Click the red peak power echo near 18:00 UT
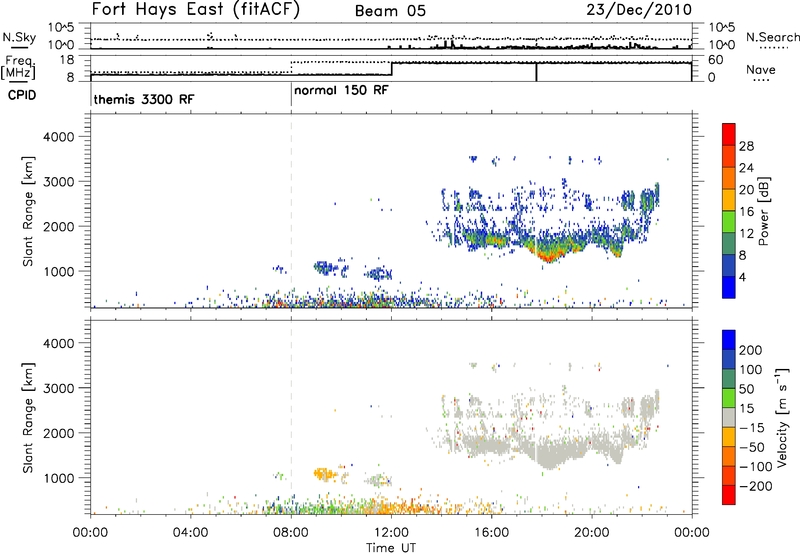800x554 pixels. [548, 257]
